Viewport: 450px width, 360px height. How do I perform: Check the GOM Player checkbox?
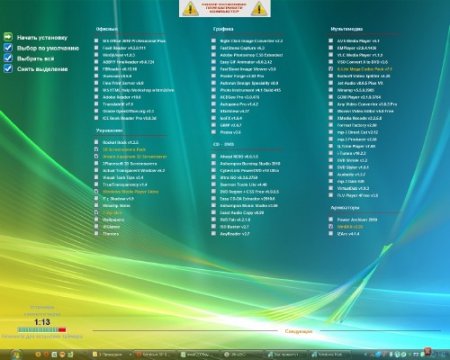331,97
